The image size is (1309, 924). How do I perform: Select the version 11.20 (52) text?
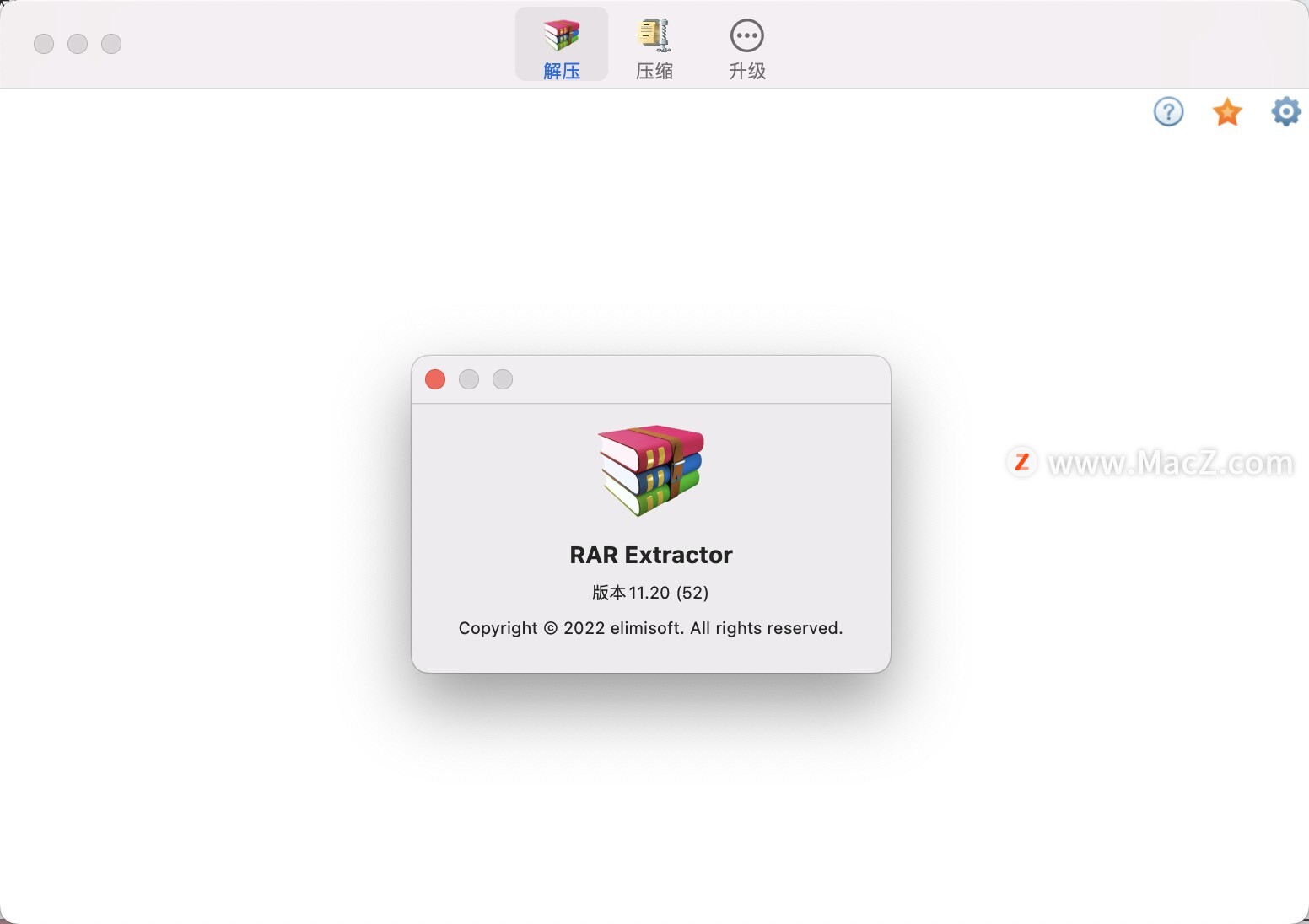(x=650, y=593)
